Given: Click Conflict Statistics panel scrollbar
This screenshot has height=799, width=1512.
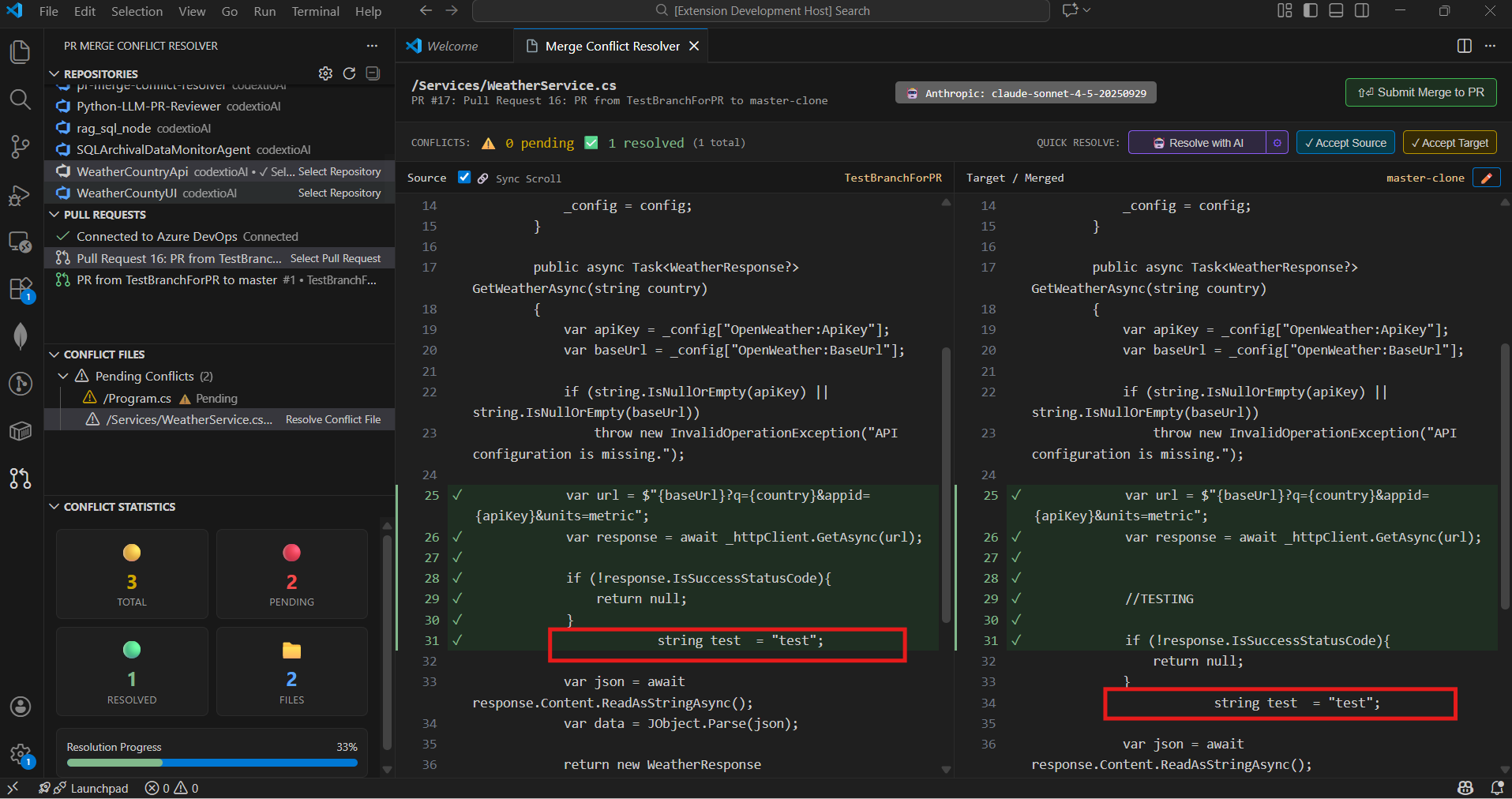Looking at the screenshot, I should point(387,642).
